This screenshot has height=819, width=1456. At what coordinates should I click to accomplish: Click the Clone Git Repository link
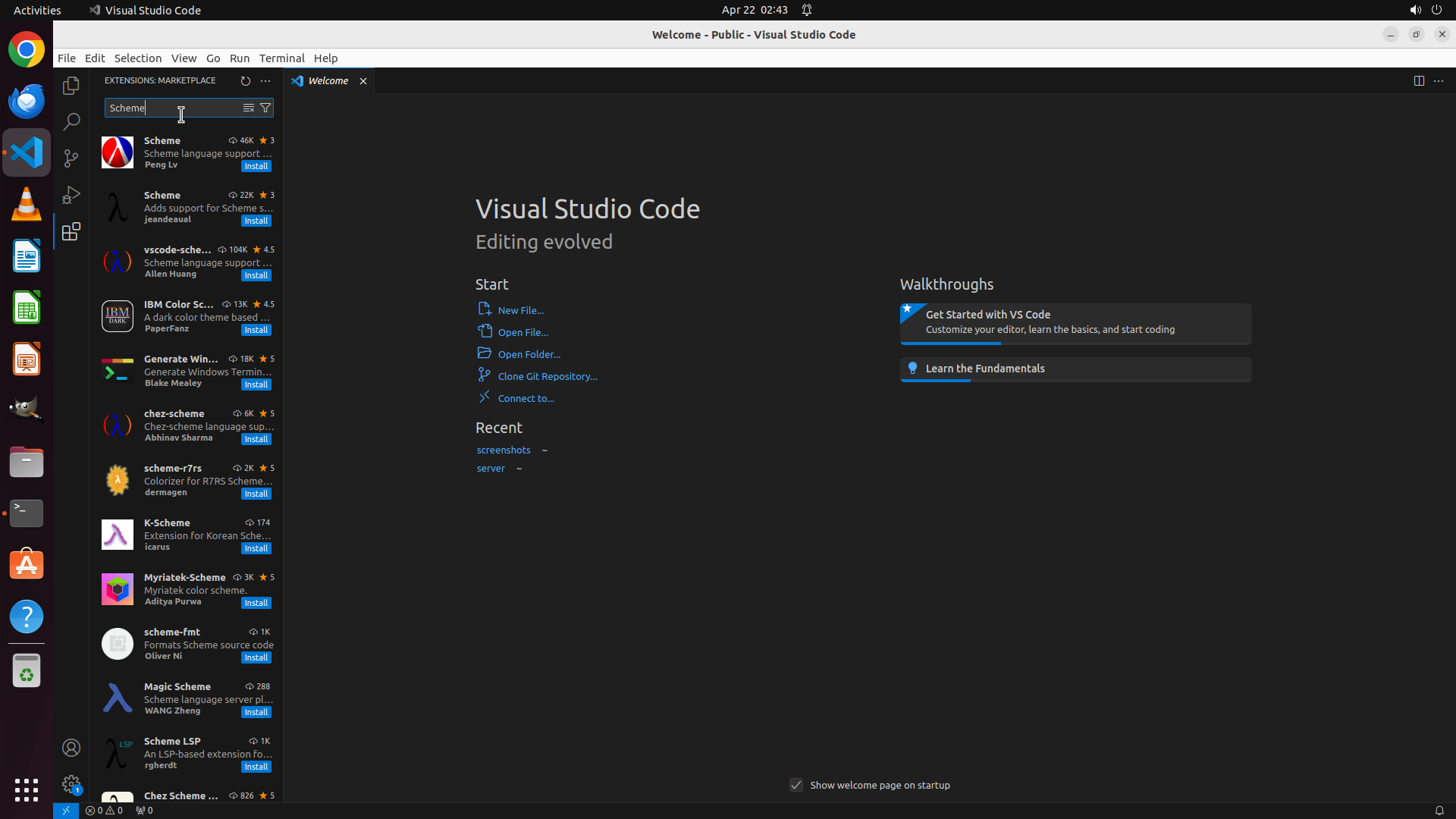tap(547, 376)
